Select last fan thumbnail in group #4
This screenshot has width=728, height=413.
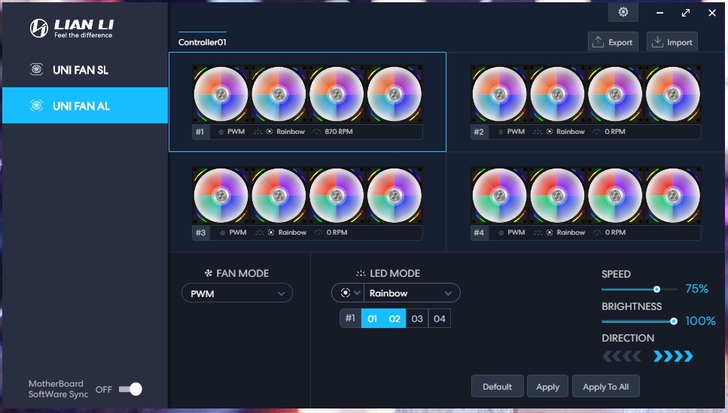click(x=673, y=195)
